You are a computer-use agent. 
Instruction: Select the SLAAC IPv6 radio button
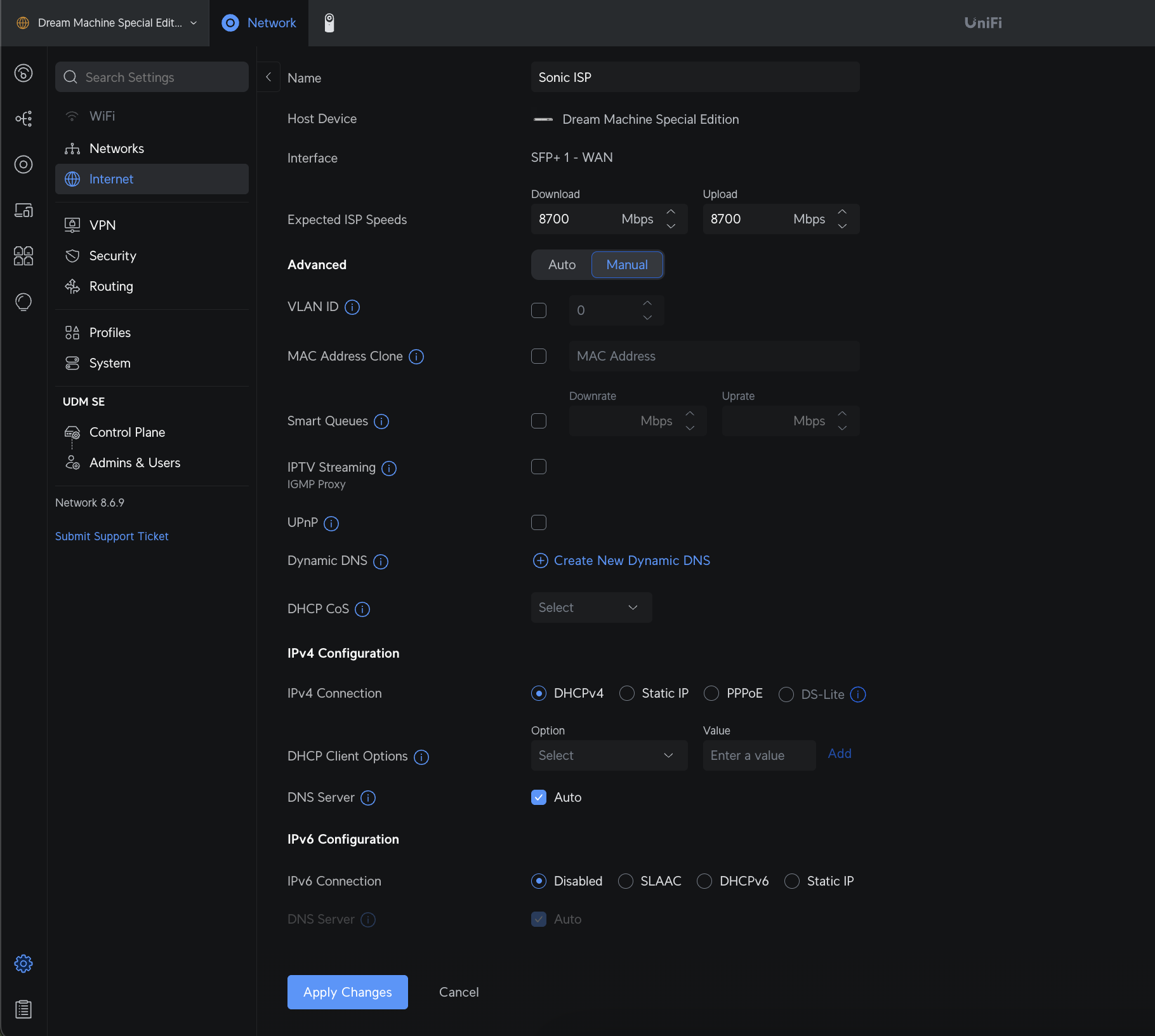tap(626, 881)
